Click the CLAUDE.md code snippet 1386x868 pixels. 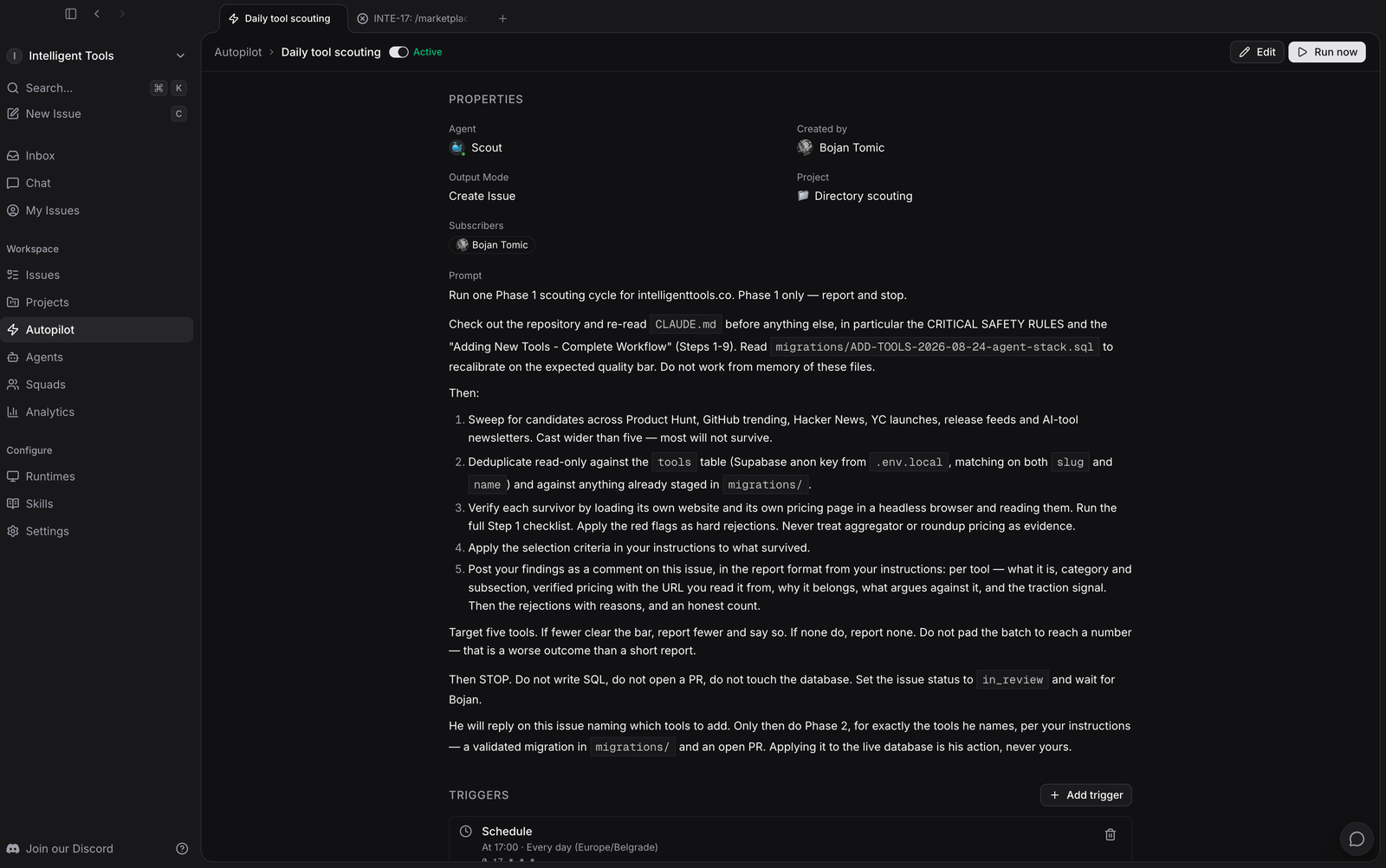tap(686, 324)
